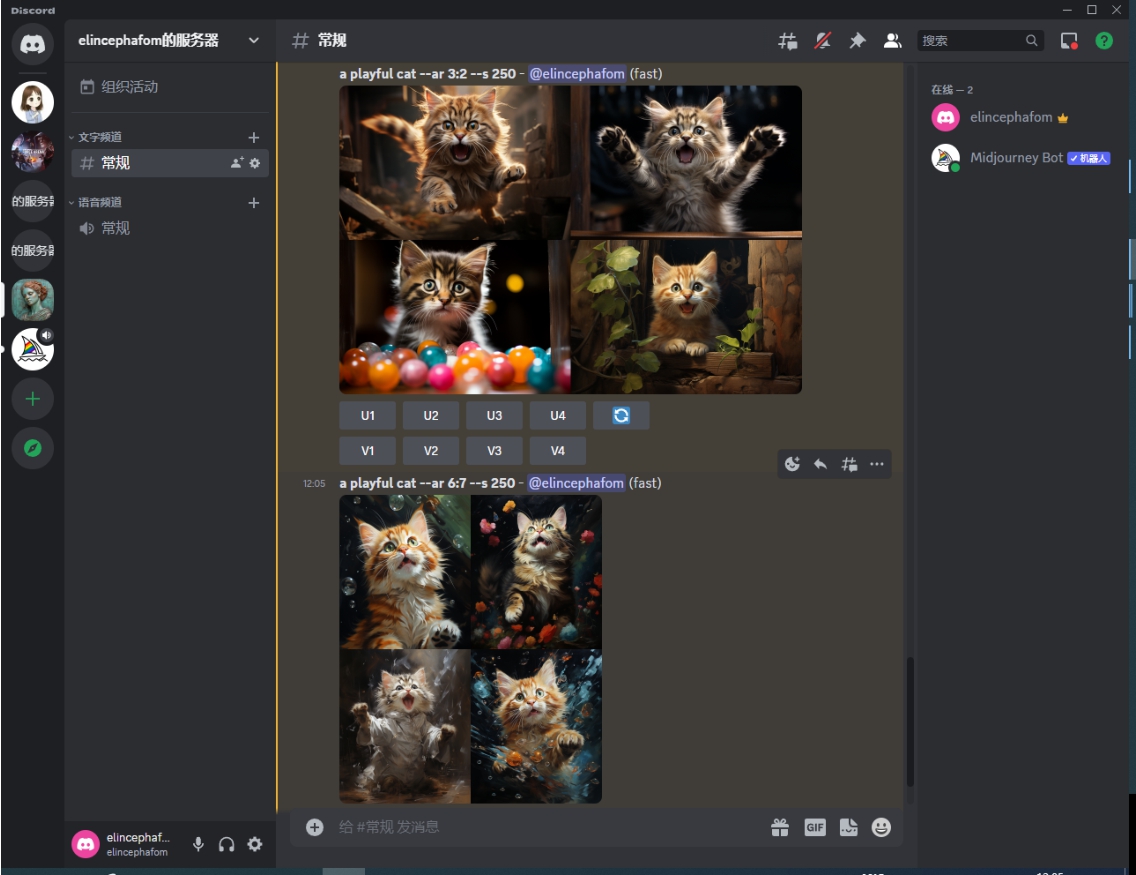The image size is (1136, 875).
Task: Click the Explore servers compass icon
Action: pyautogui.click(x=33, y=448)
